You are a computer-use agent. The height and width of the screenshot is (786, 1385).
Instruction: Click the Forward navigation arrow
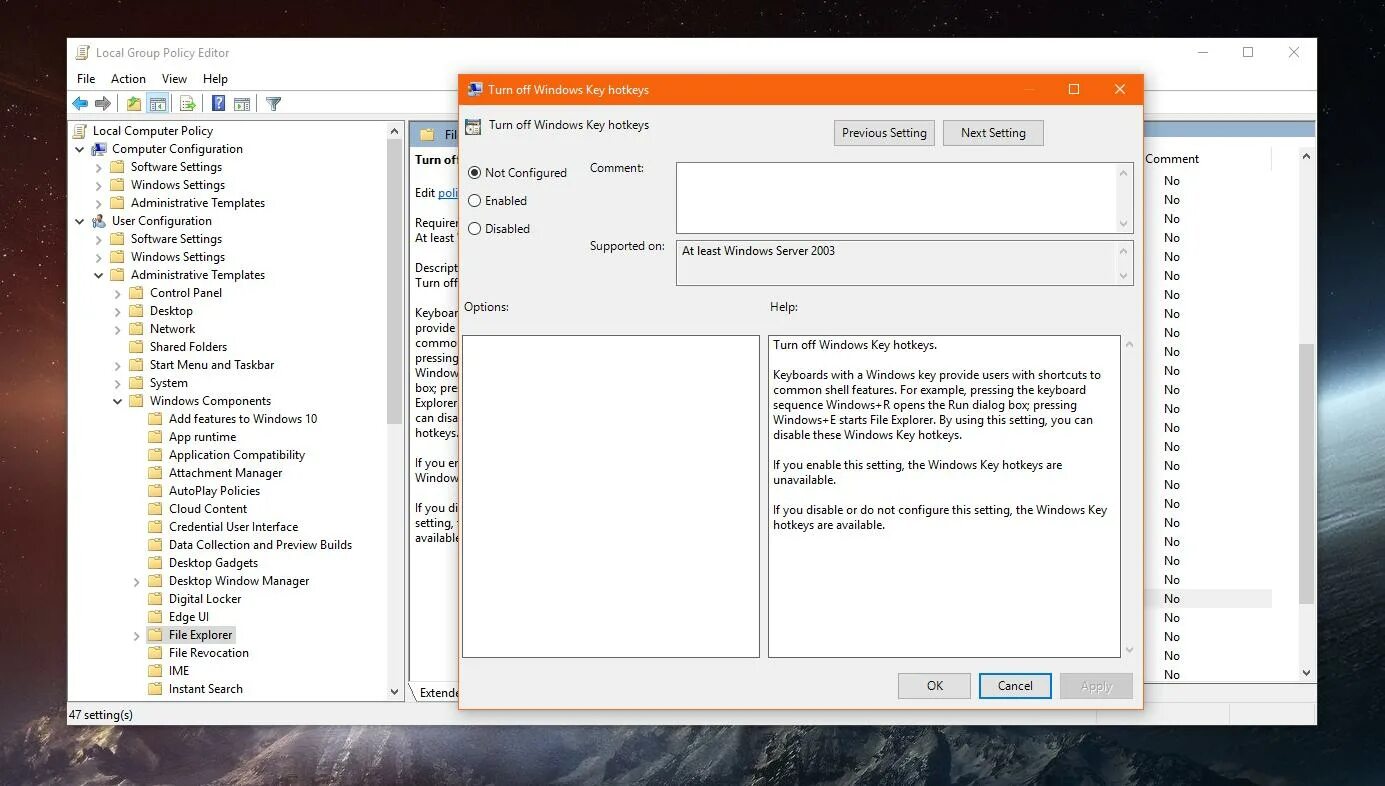coord(101,103)
